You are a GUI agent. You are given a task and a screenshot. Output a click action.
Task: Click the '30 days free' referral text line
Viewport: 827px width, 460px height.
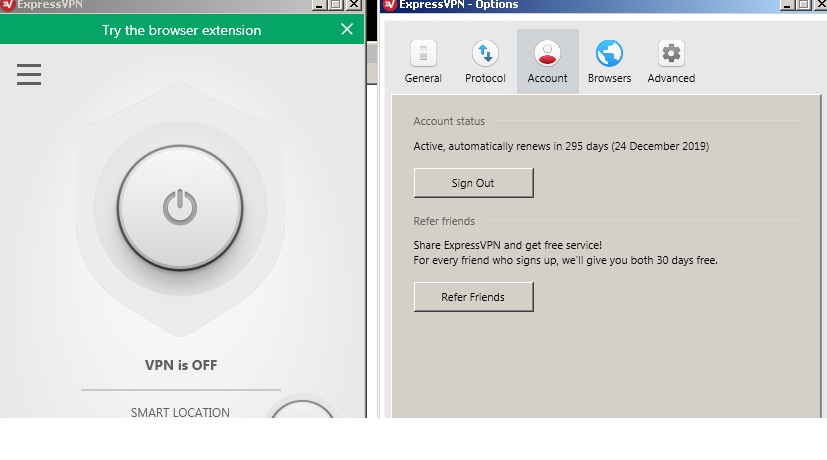coord(565,261)
